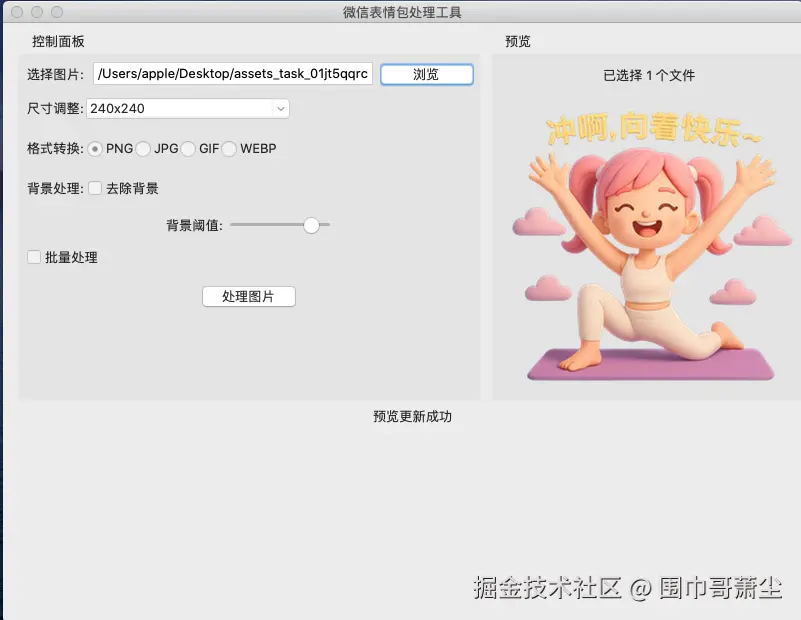Select the PNG format radio button
The image size is (801, 620).
click(96, 148)
